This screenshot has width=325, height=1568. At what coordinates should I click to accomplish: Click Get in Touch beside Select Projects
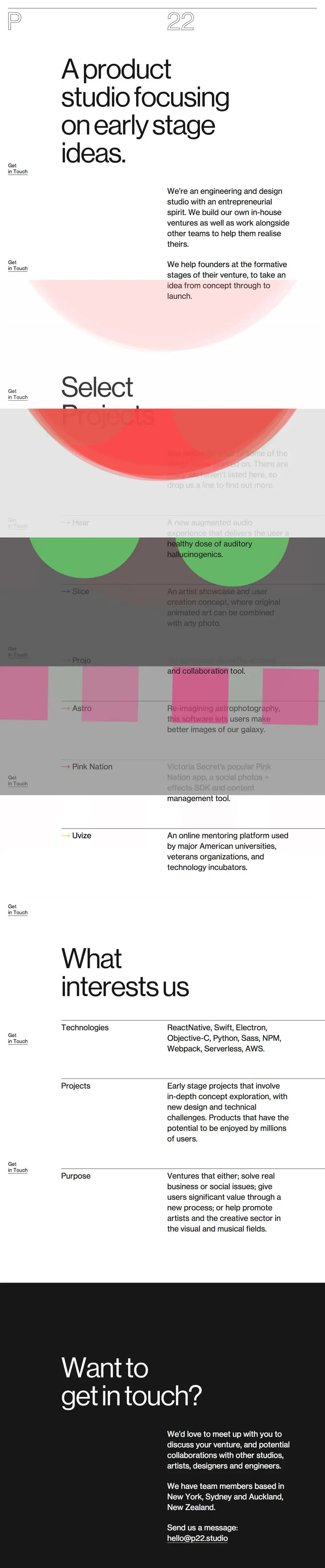coord(18,394)
